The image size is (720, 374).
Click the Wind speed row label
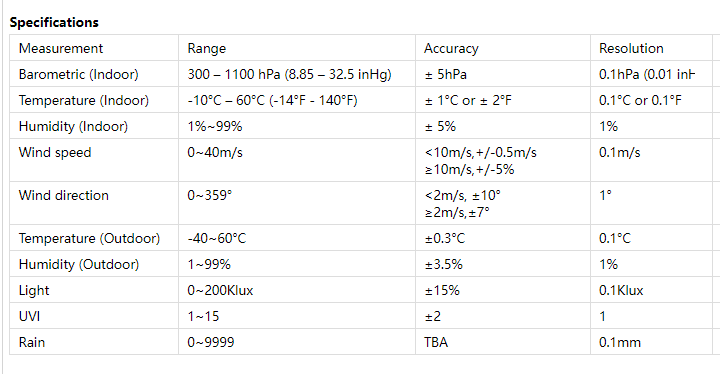pyautogui.click(x=55, y=152)
